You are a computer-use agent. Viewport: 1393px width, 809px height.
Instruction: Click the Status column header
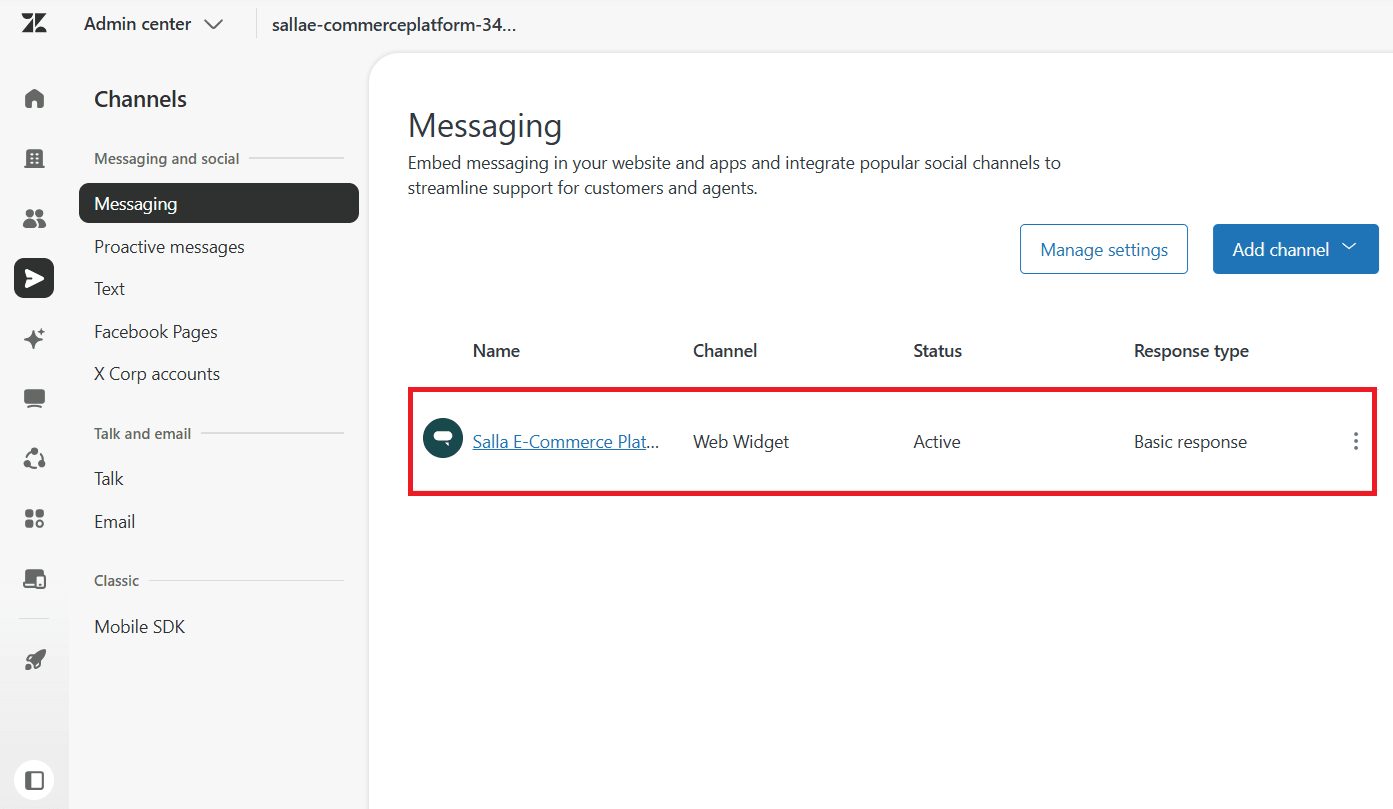[938, 351]
